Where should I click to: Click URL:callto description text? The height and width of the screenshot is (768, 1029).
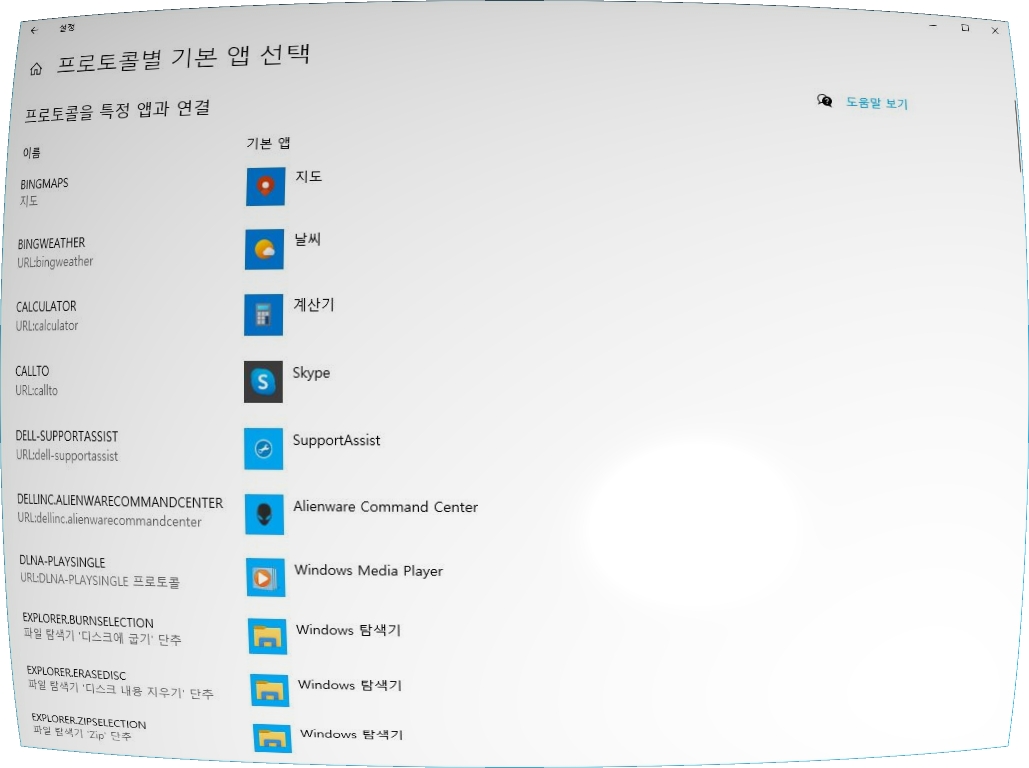(36, 390)
